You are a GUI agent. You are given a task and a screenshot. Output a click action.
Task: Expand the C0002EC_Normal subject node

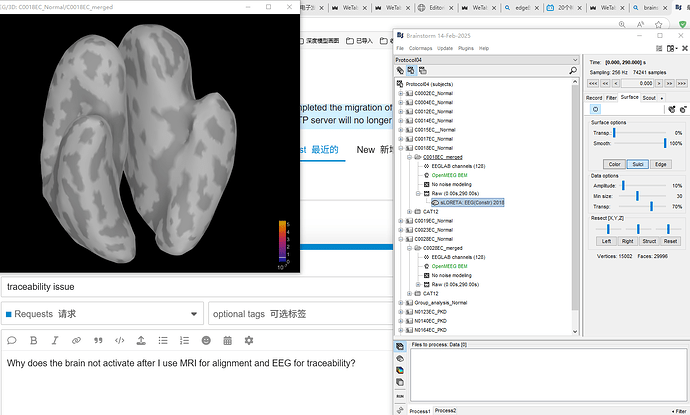[400, 93]
